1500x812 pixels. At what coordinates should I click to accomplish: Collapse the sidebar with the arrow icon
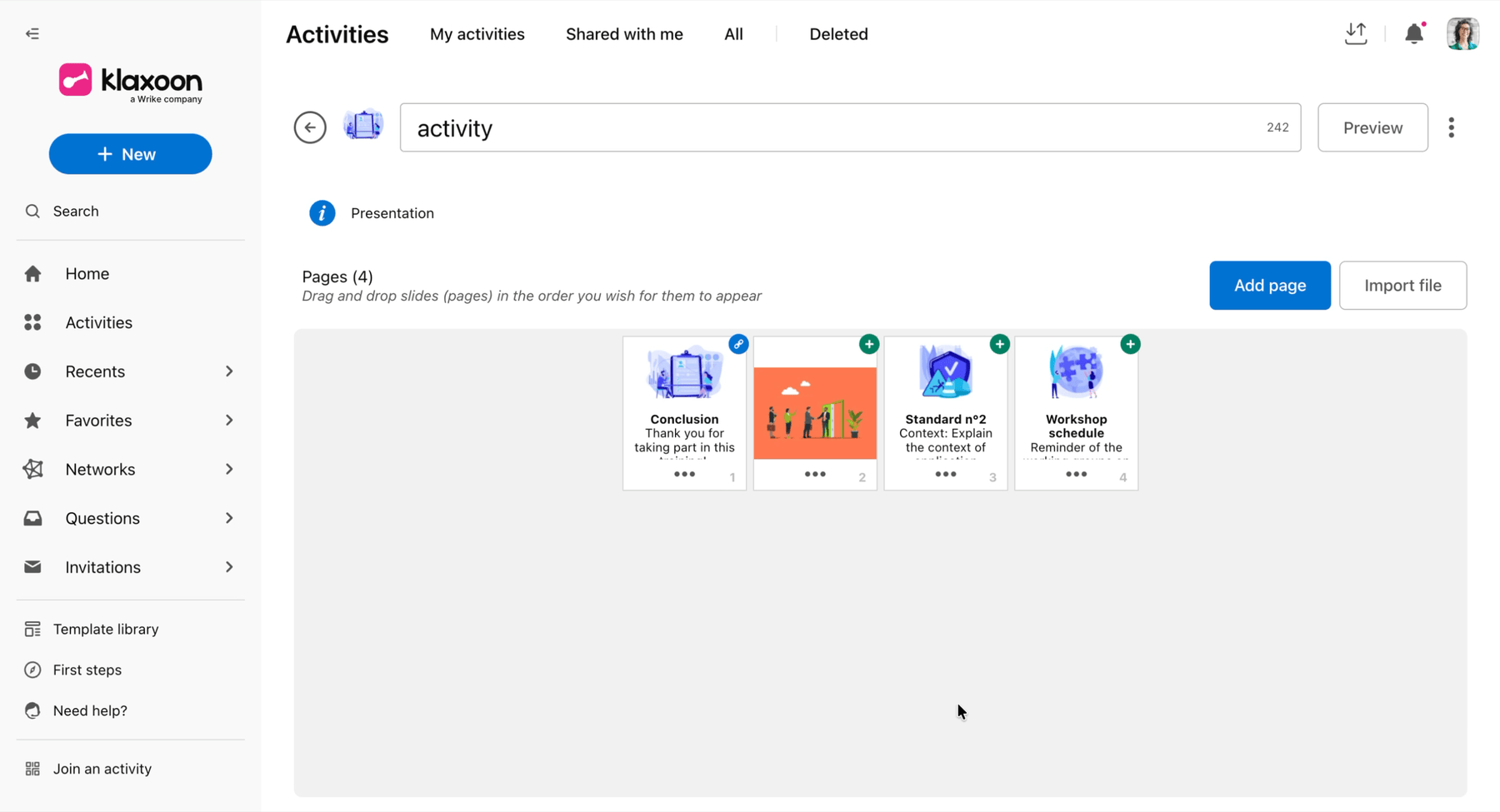32,34
